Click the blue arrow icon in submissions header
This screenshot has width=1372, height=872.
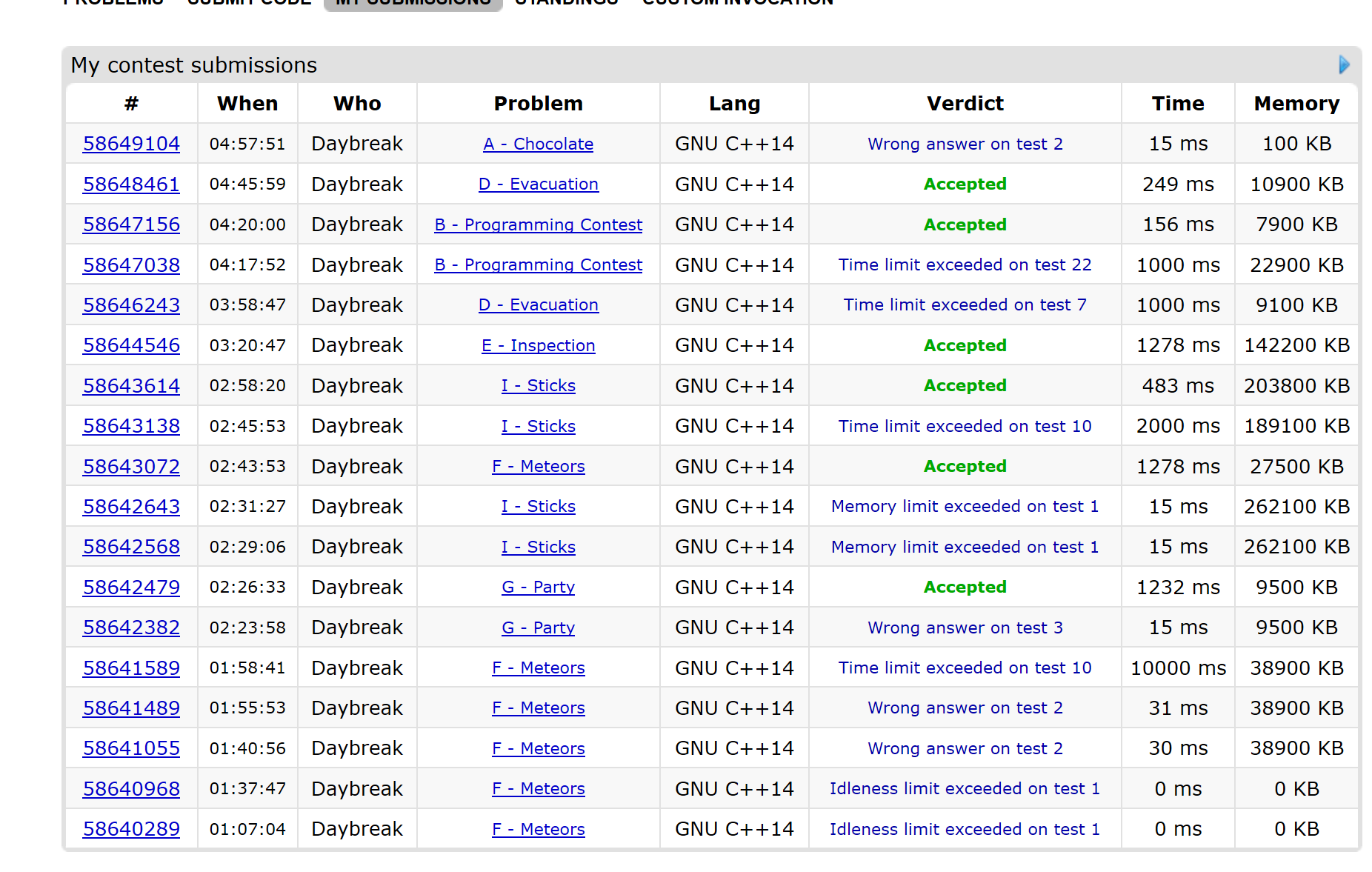tap(1344, 65)
